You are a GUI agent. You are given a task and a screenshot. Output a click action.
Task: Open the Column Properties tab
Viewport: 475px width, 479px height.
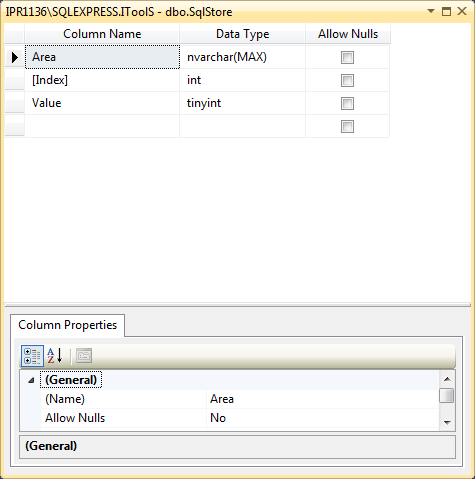(68, 325)
